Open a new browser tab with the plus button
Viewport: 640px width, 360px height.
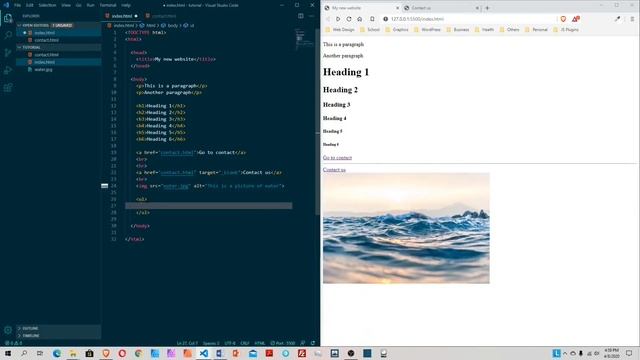tap(487, 8)
